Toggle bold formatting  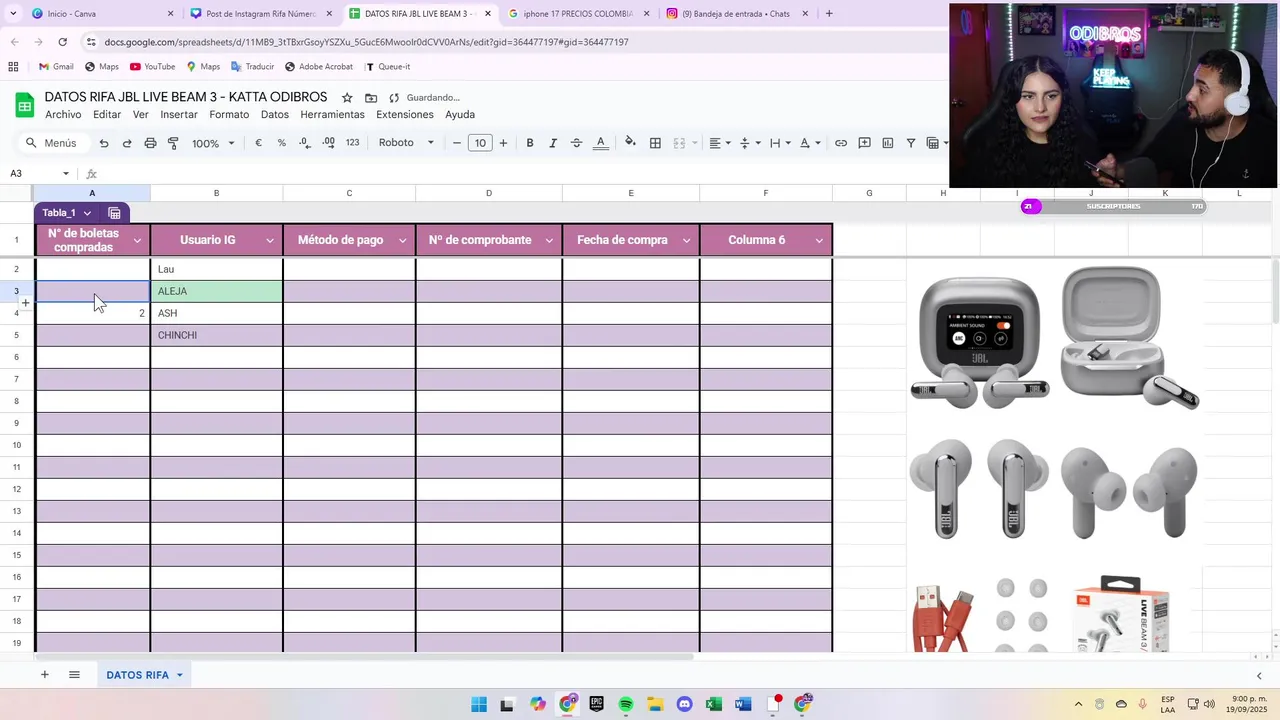coord(530,143)
